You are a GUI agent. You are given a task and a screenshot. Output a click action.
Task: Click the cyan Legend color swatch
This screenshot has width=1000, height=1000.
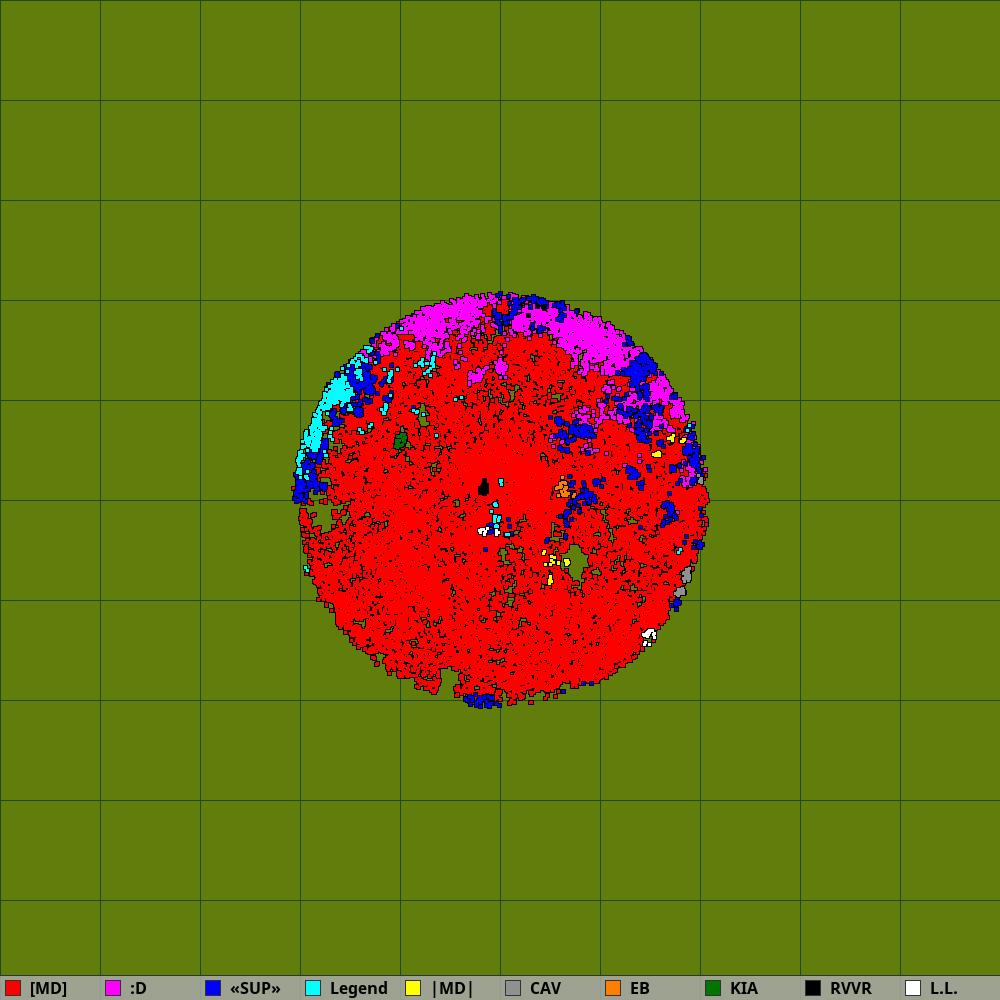tap(313, 988)
